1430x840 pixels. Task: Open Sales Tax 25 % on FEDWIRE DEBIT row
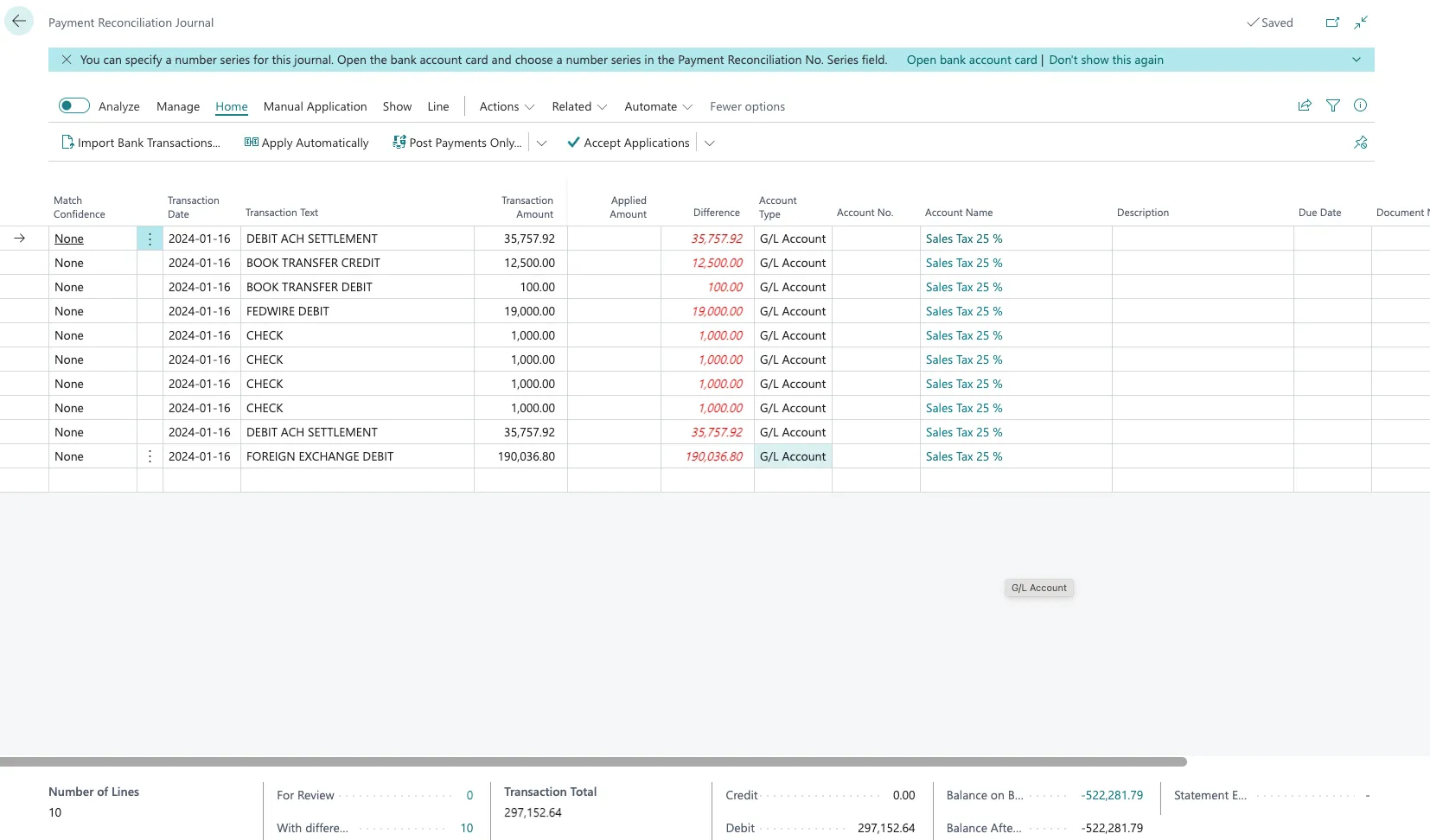964,311
